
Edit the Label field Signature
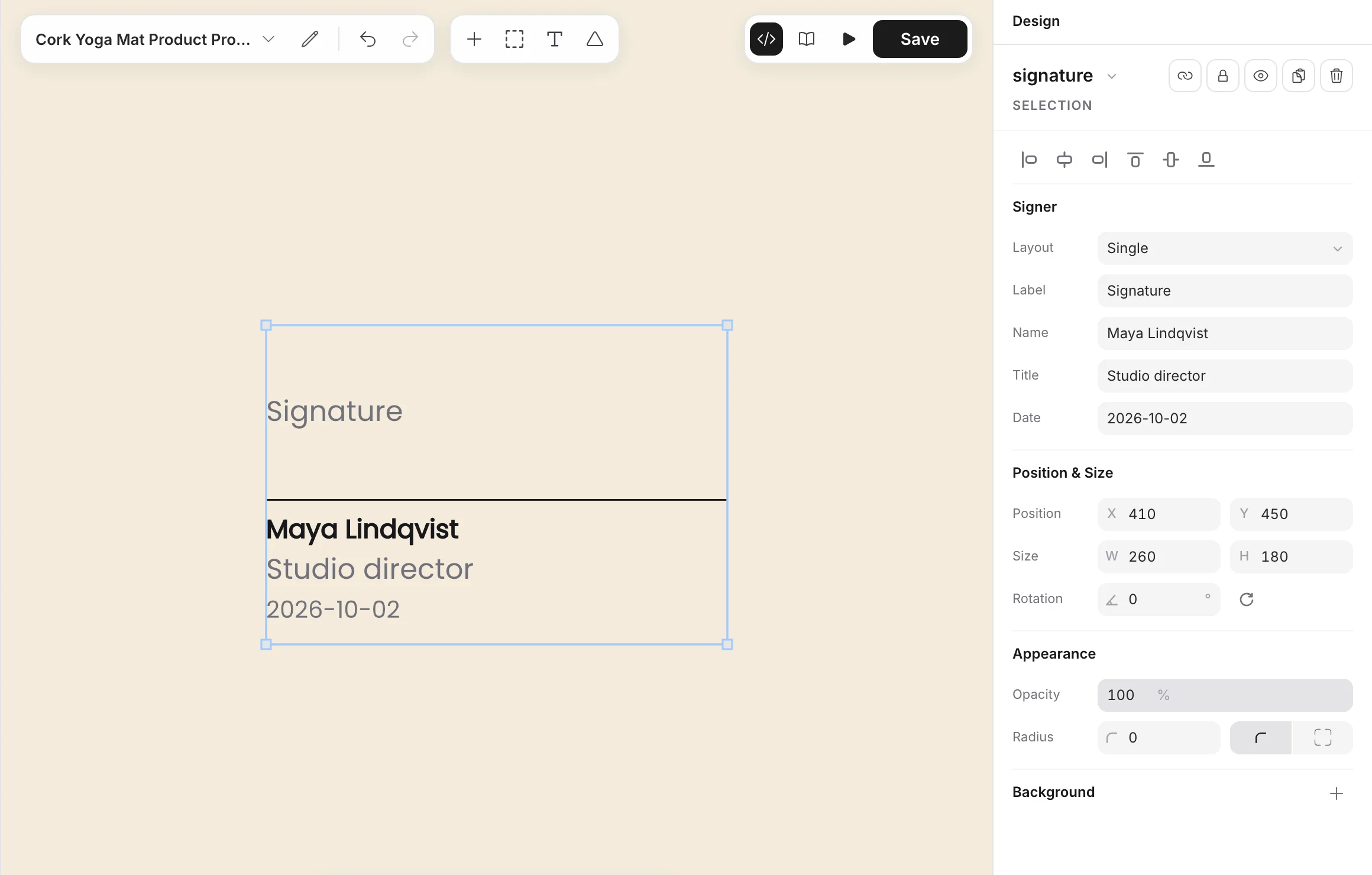pos(1225,291)
